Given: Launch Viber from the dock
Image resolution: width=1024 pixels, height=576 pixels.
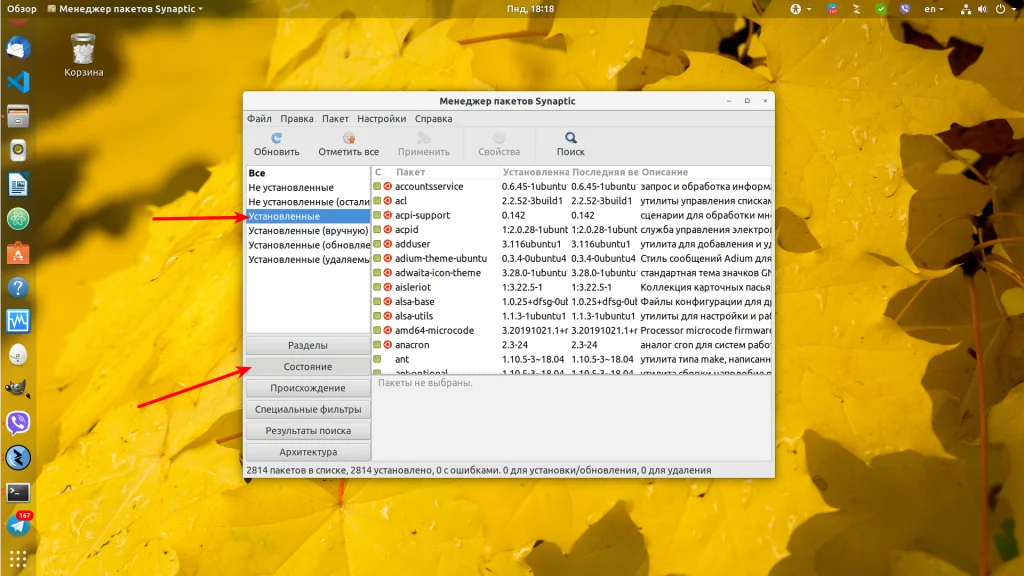Looking at the screenshot, I should [x=18, y=423].
